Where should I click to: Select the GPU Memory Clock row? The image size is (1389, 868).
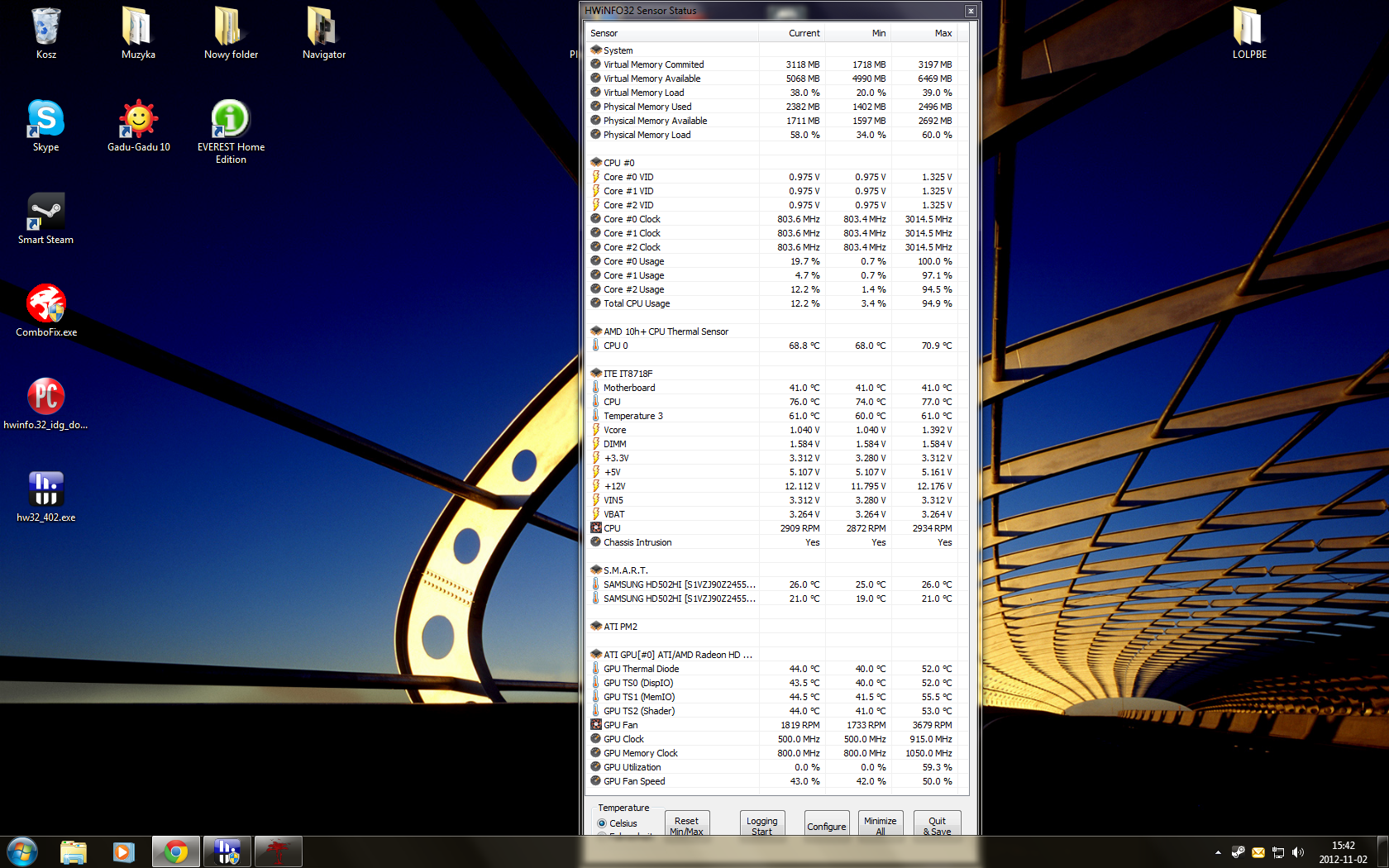[772, 753]
